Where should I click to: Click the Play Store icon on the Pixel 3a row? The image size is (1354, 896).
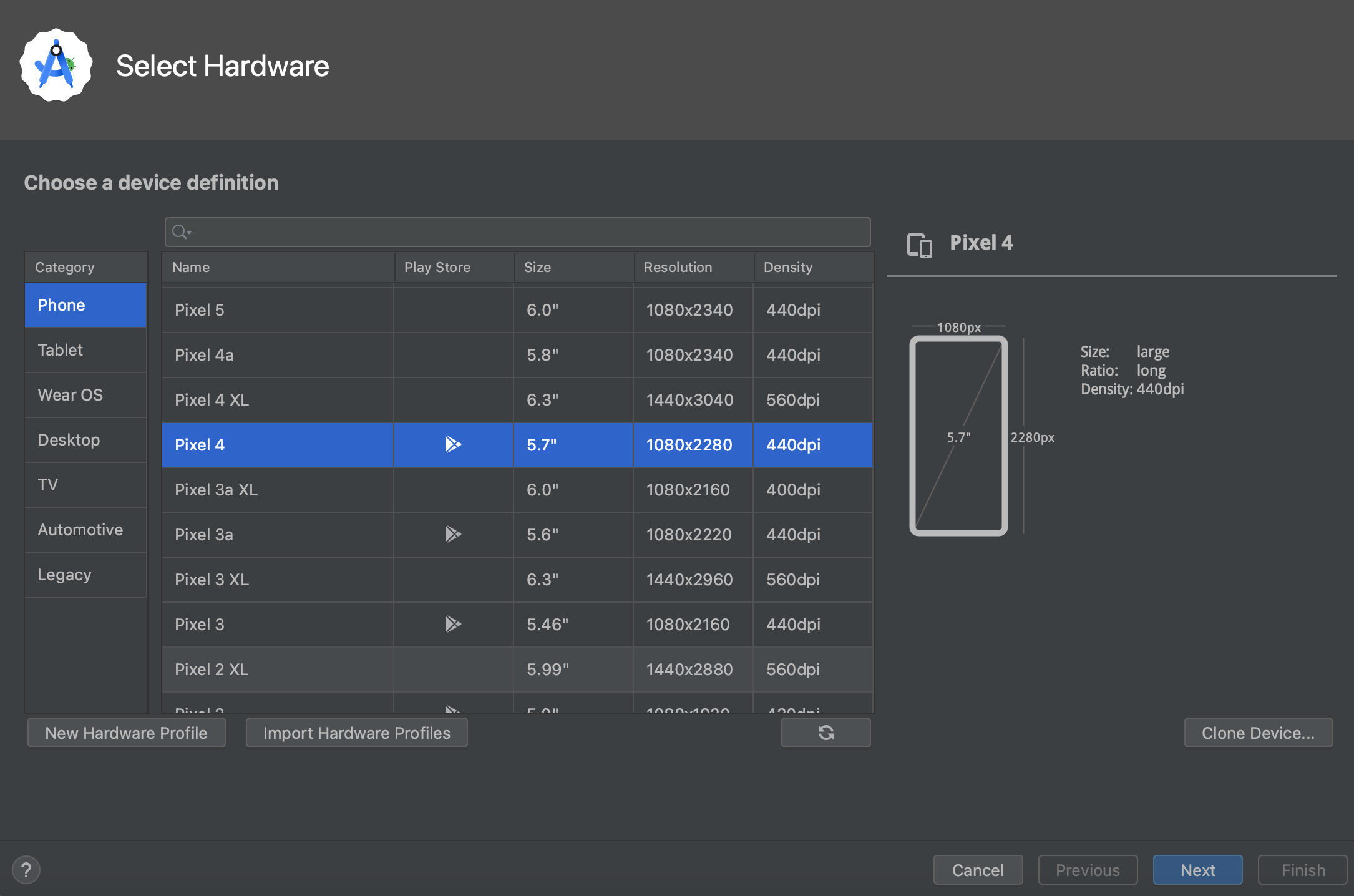[453, 534]
